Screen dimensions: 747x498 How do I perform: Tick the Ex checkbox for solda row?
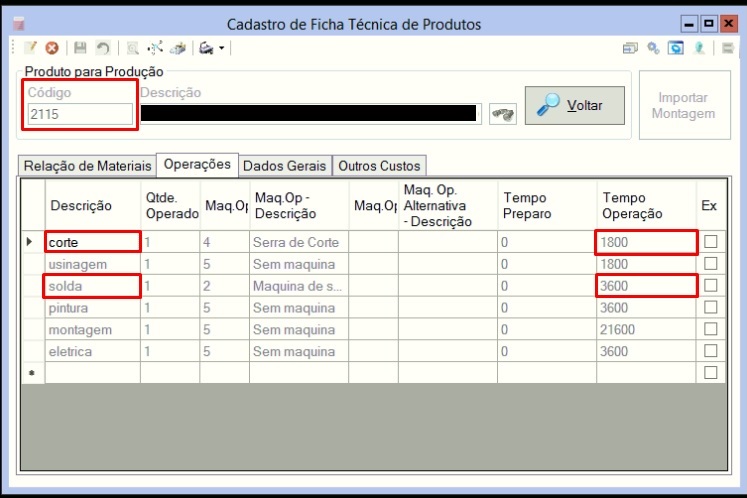click(710, 285)
